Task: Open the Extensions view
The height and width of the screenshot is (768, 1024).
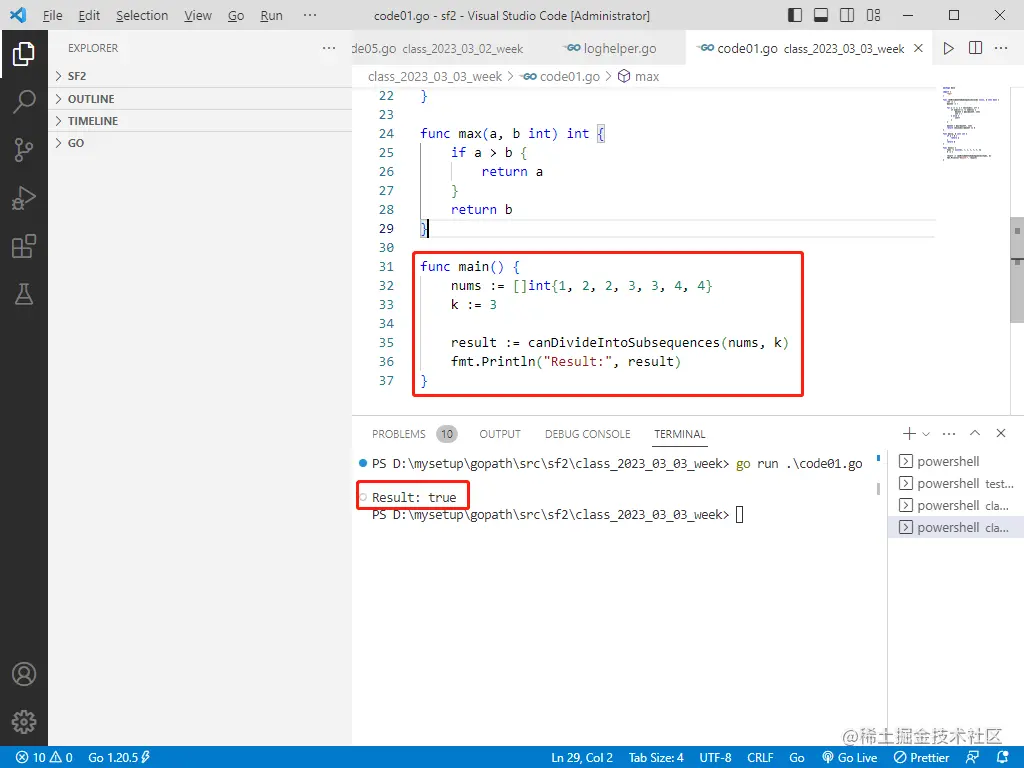Action: pos(24,246)
